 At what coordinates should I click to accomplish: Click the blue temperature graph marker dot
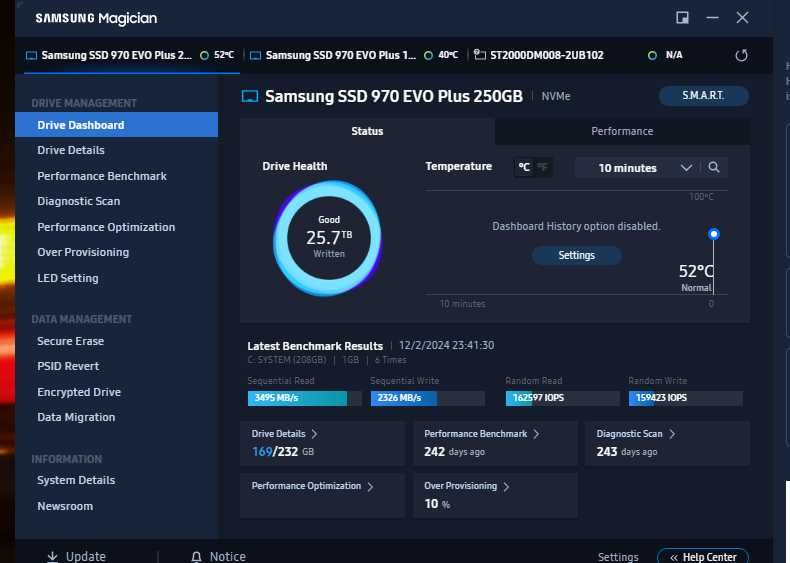point(713,234)
